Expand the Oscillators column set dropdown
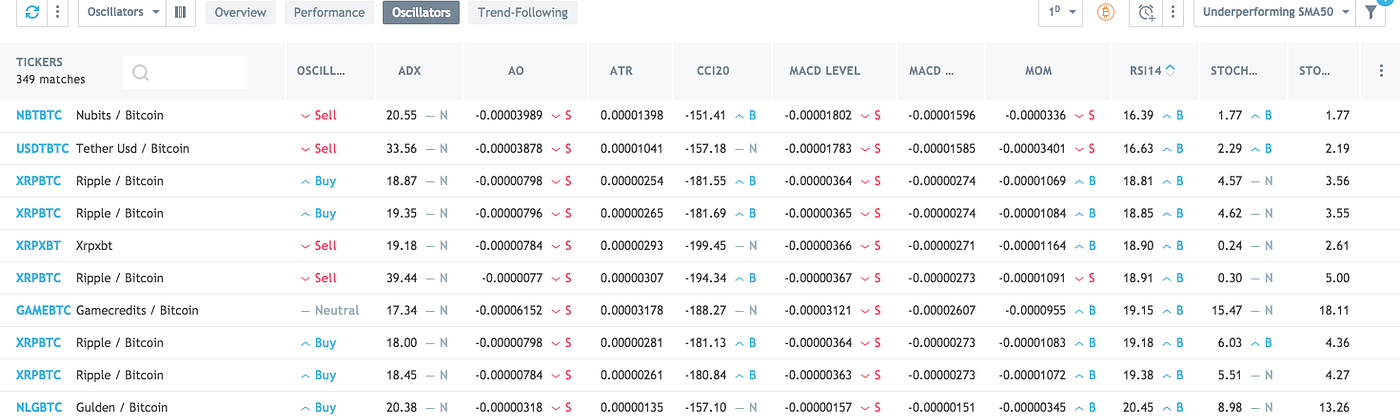This screenshot has width=1400, height=420. (x=123, y=12)
